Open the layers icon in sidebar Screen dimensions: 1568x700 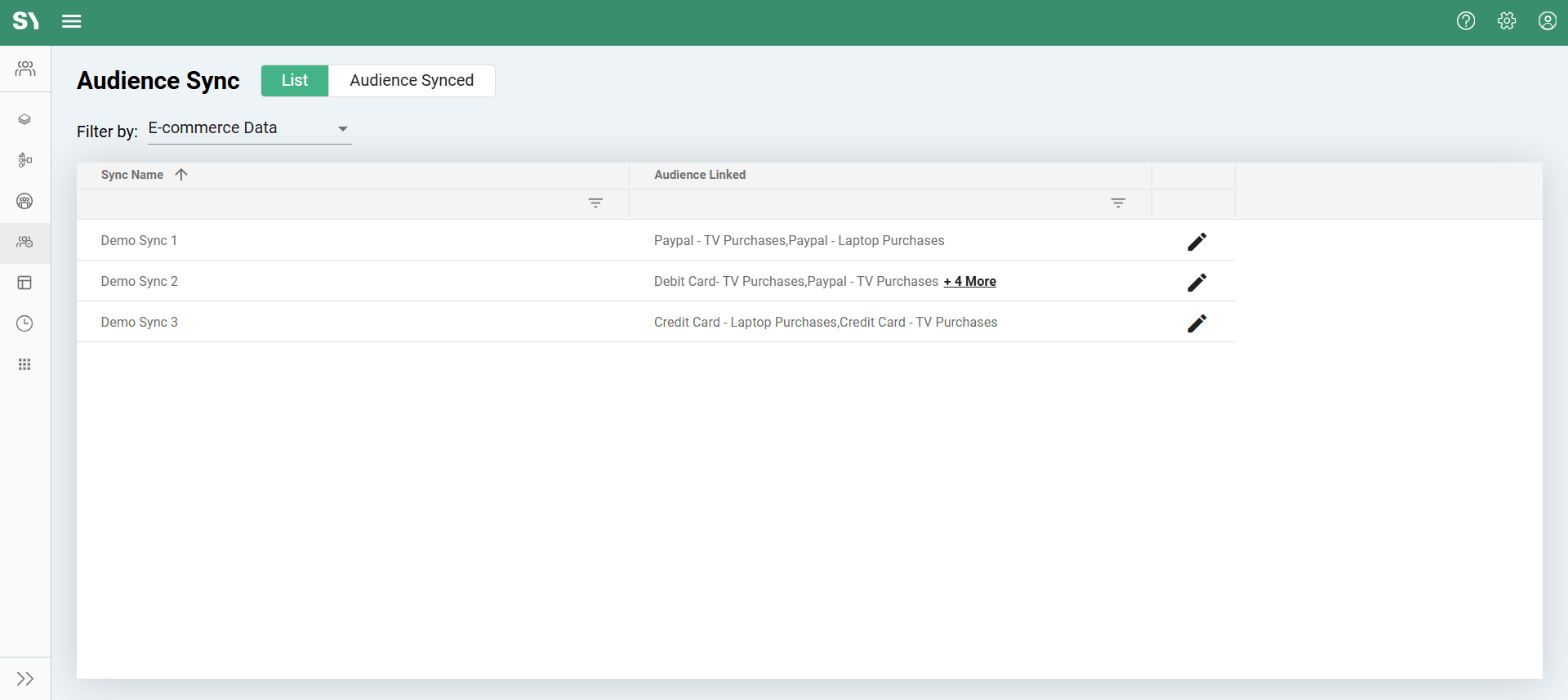[24, 119]
